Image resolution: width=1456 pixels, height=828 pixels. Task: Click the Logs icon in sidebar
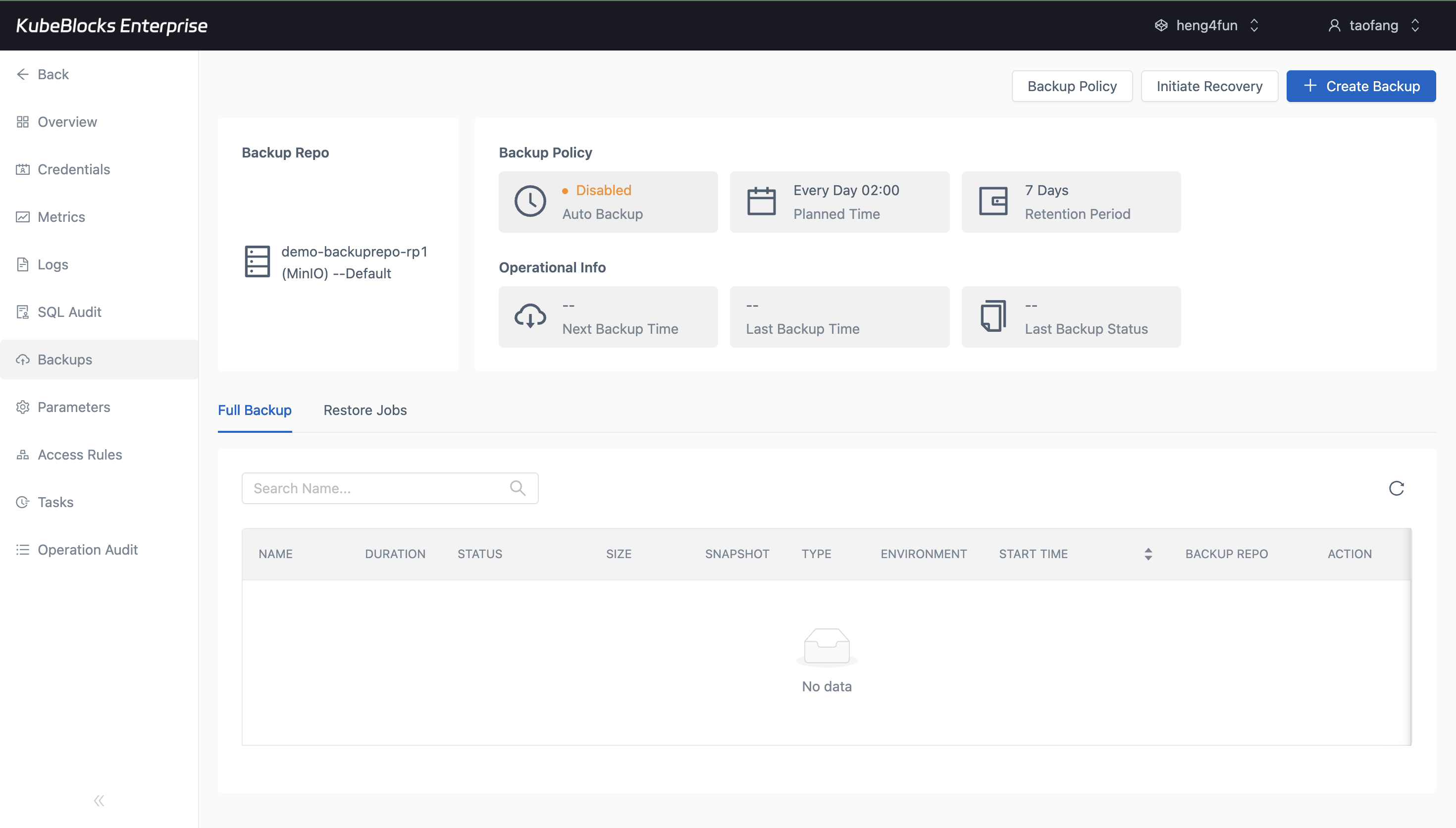click(23, 264)
